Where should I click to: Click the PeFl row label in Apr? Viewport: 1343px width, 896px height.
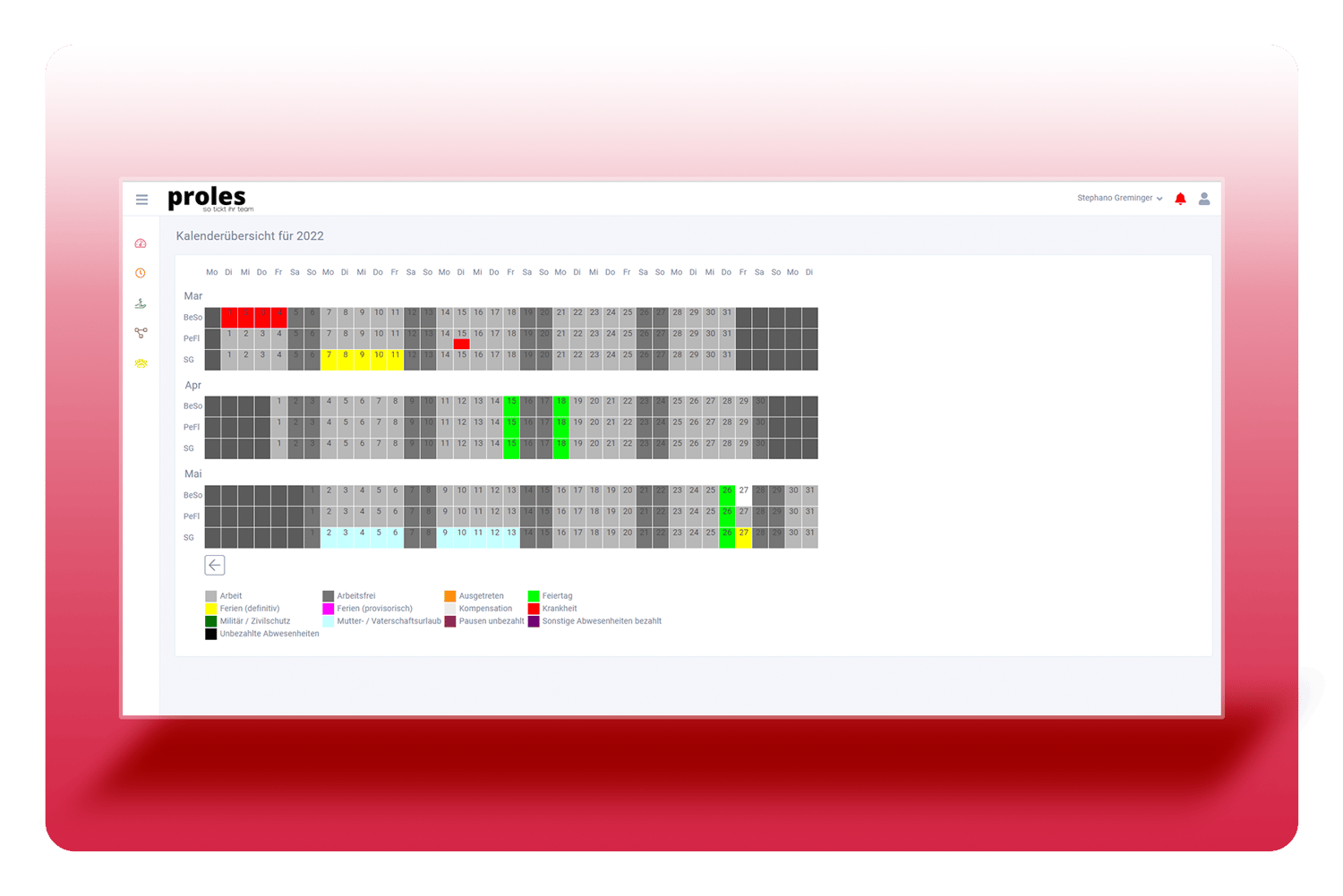point(192,427)
